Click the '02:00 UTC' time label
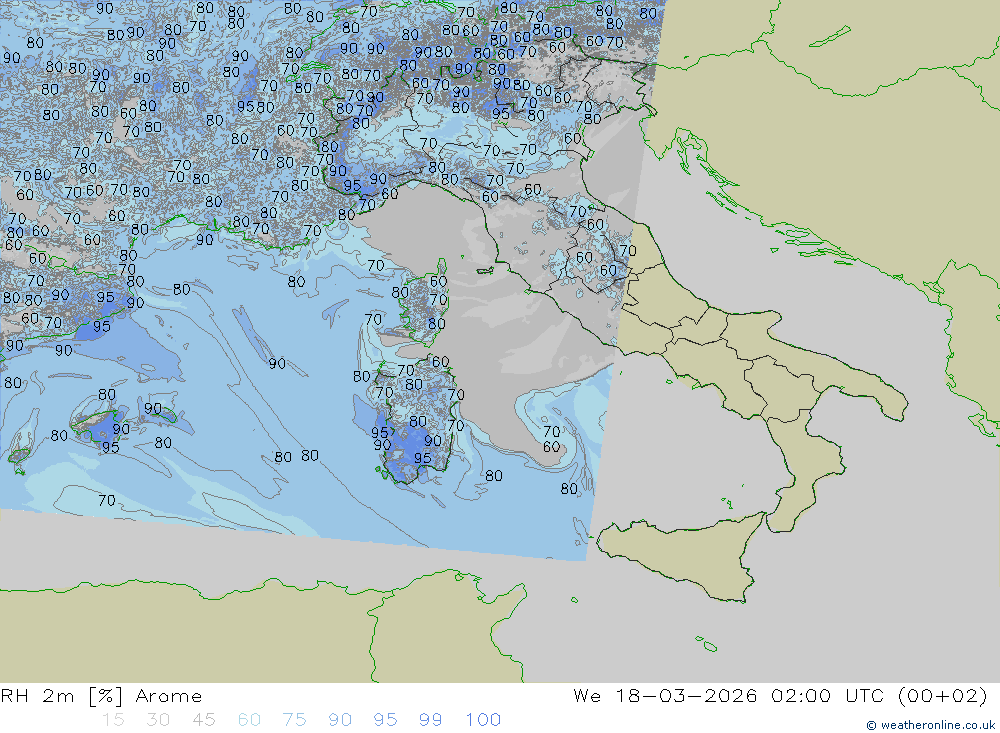The height and width of the screenshot is (733, 1000). pyautogui.click(x=827, y=695)
